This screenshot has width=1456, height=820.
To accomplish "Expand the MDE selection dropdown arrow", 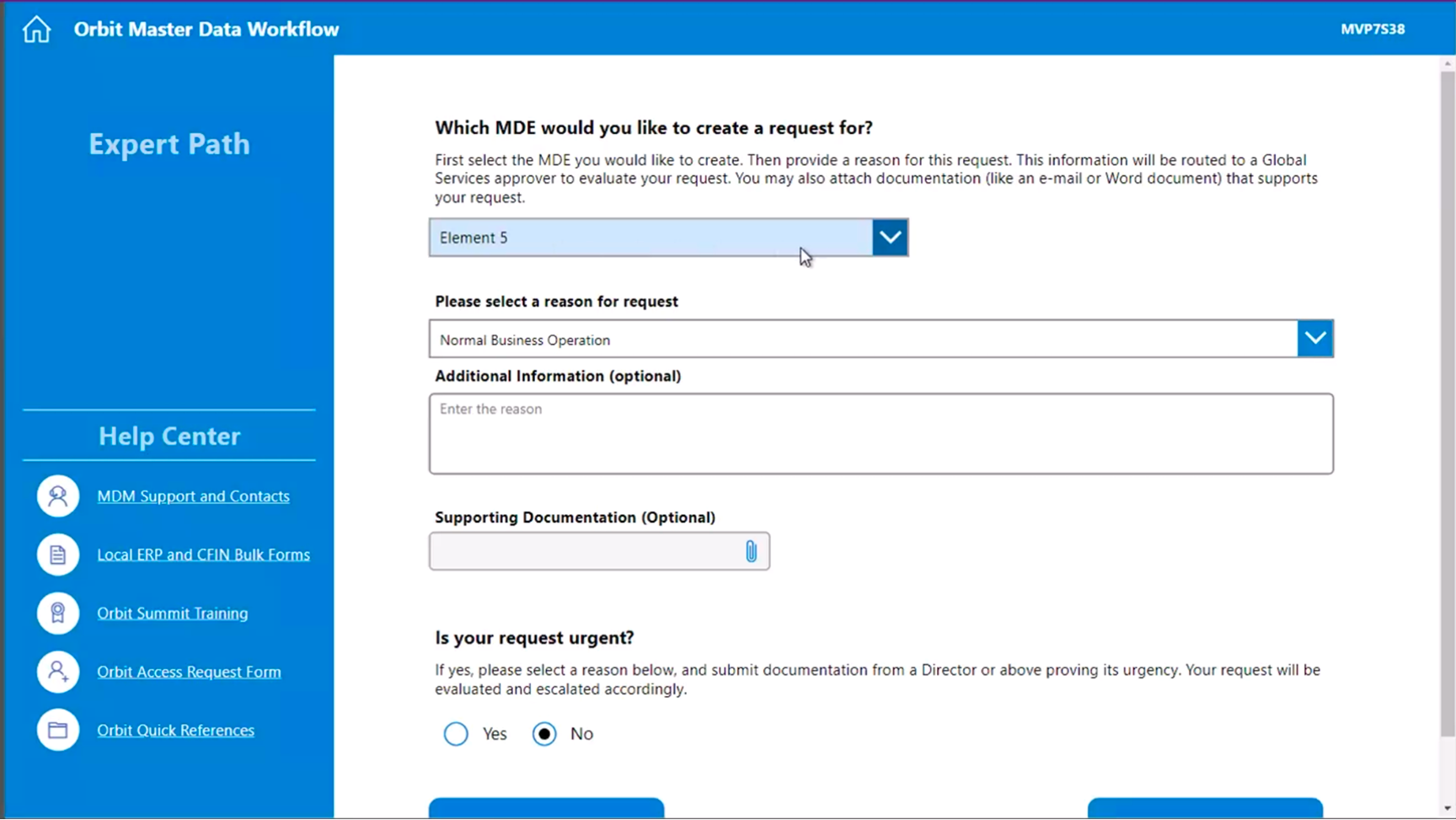I will point(890,238).
